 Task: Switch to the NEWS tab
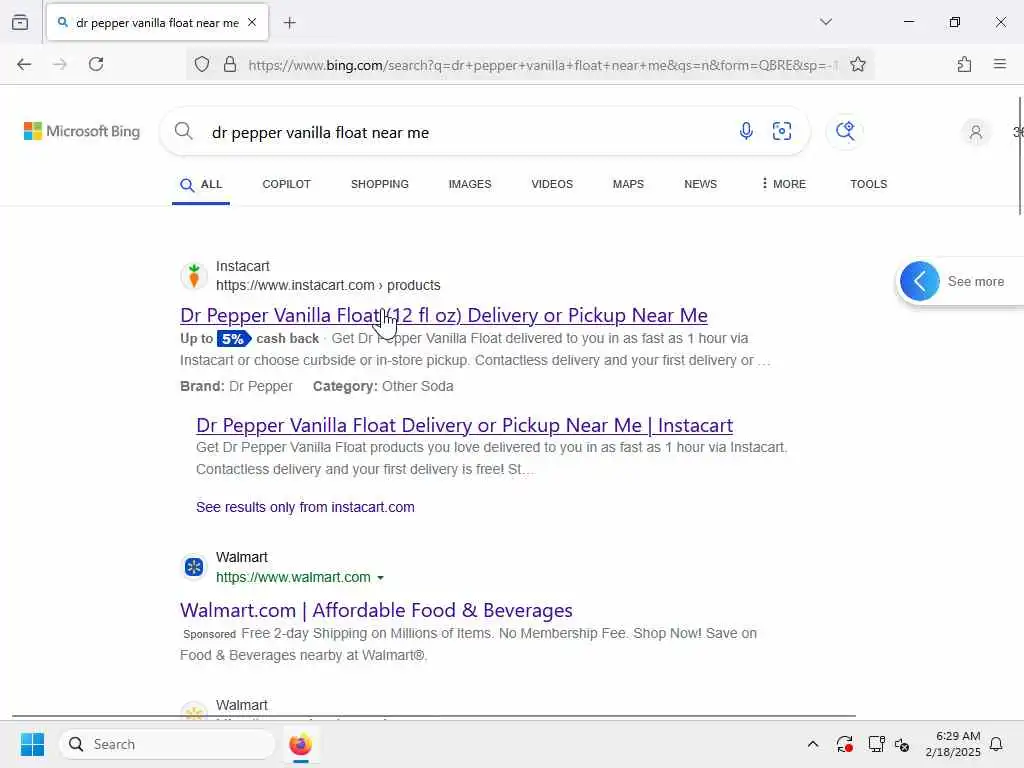(700, 184)
